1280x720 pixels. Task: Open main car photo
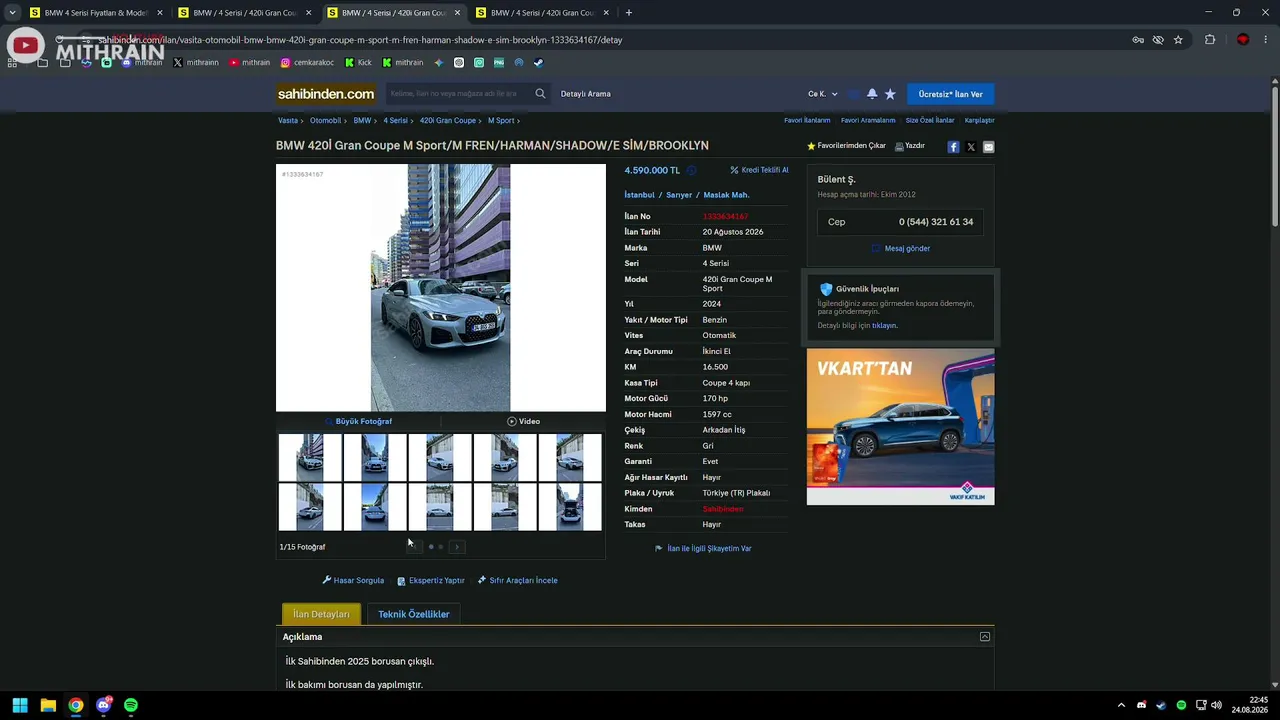point(441,288)
